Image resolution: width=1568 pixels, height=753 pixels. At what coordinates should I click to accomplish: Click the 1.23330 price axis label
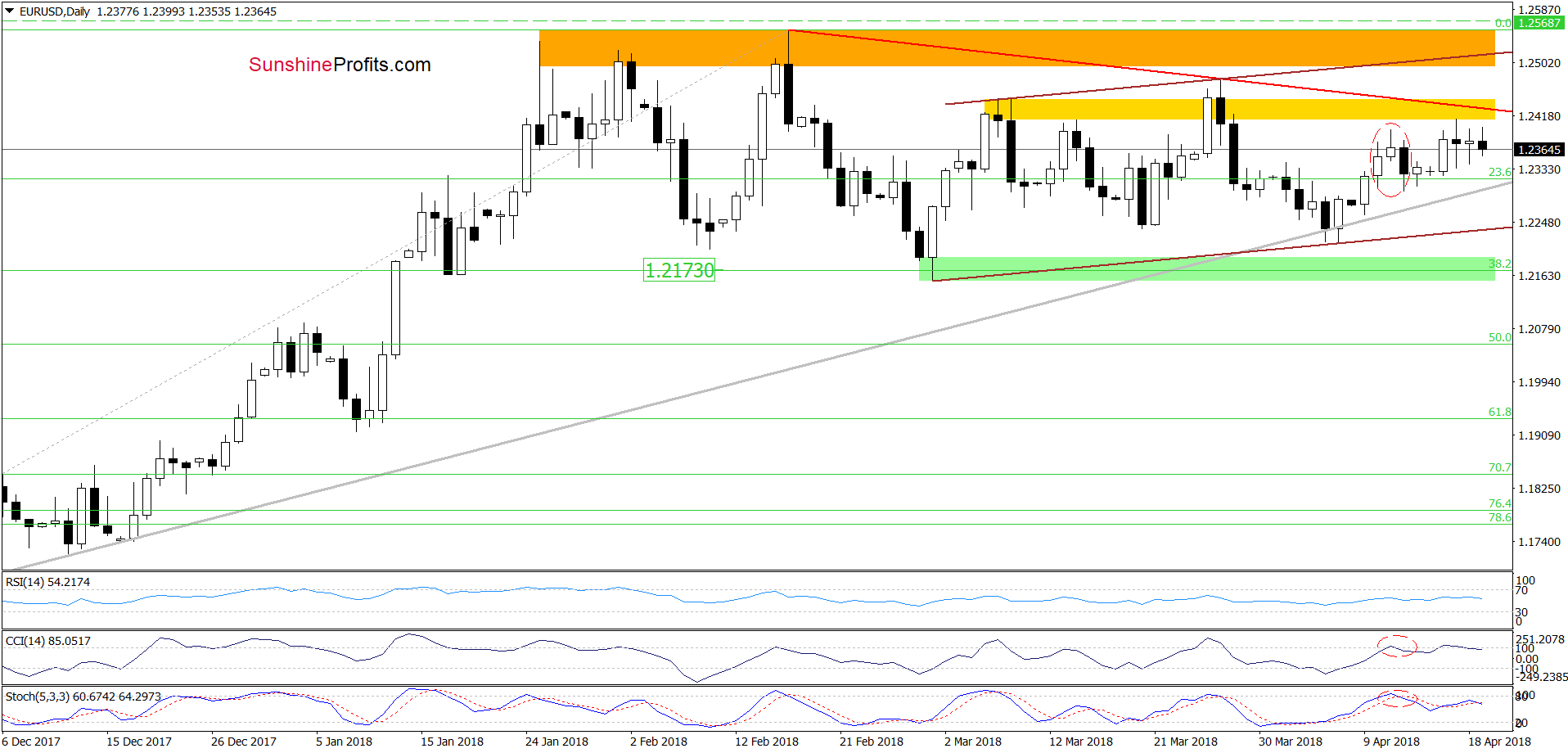[x=1539, y=169]
